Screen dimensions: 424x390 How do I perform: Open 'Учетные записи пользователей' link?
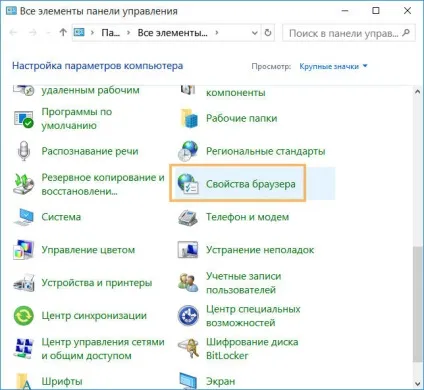pos(243,283)
